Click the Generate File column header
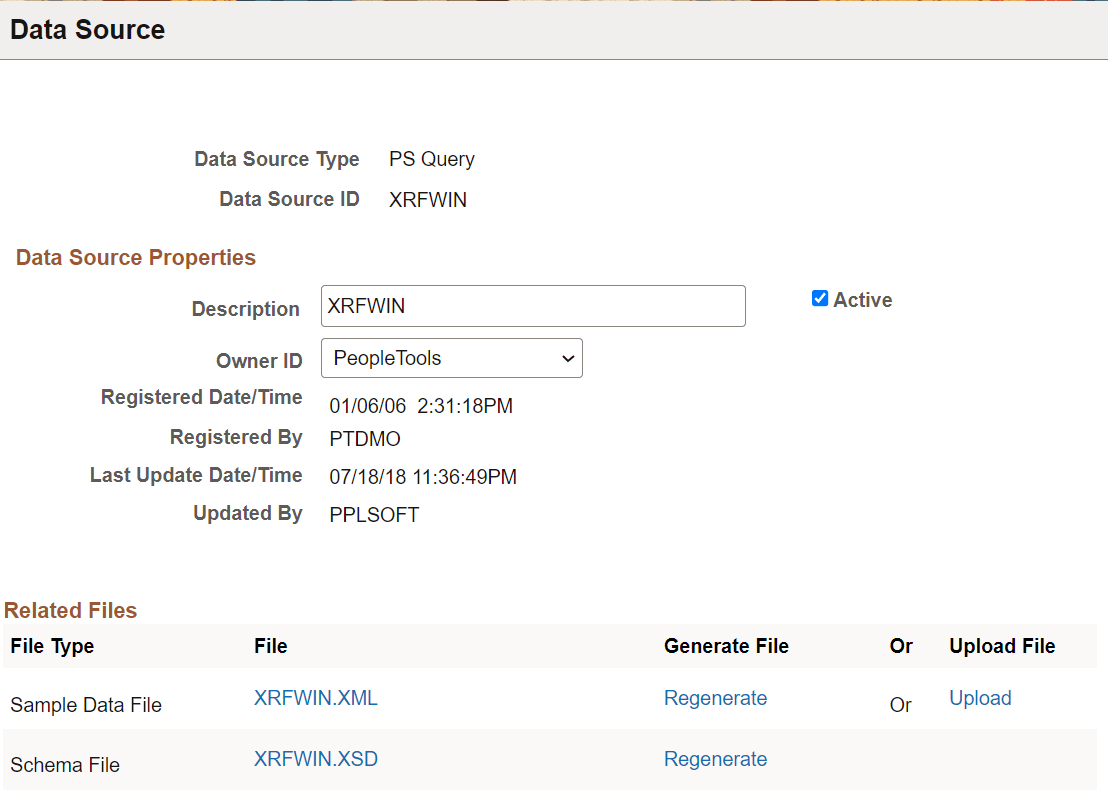The width and height of the screenshot is (1108, 799). click(726, 646)
